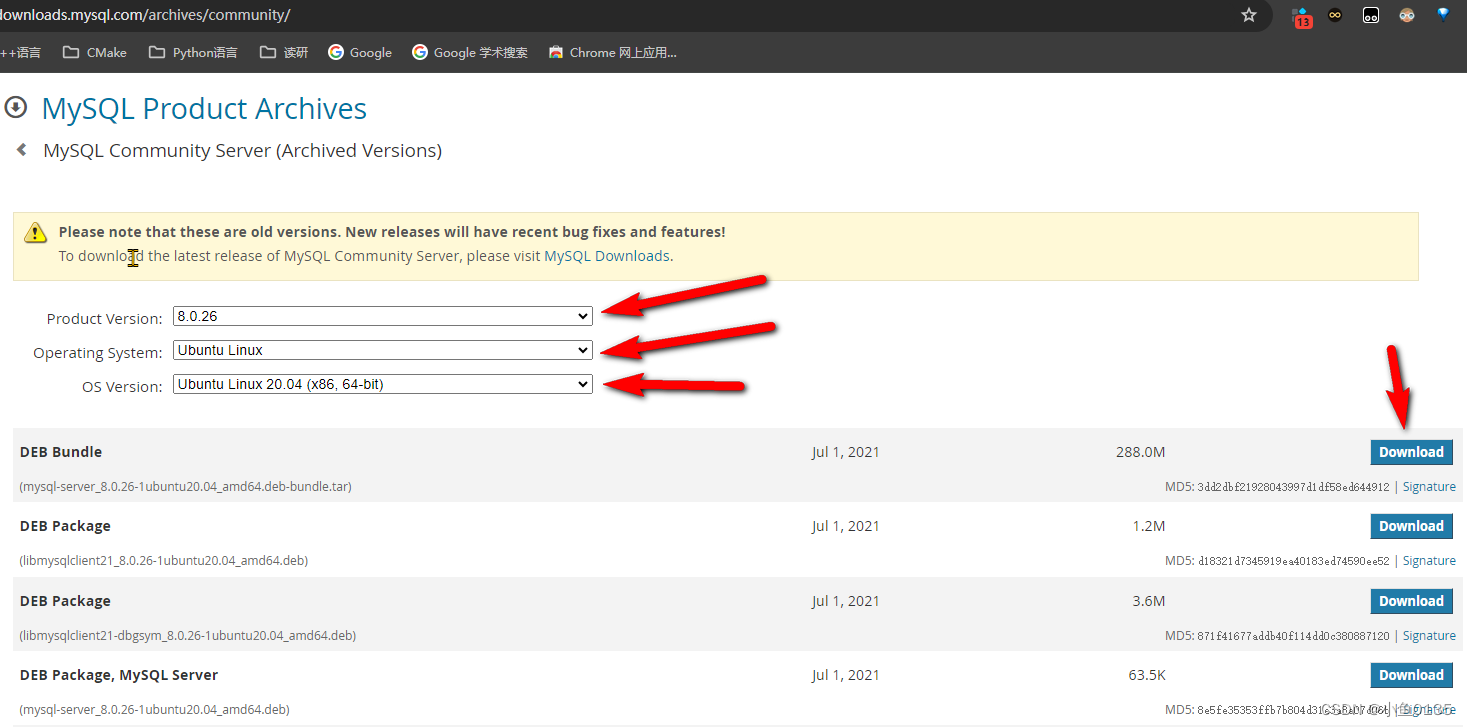Click the Tampermonkey-style goggles extension icon
The height and width of the screenshot is (727, 1467).
coord(1335,15)
